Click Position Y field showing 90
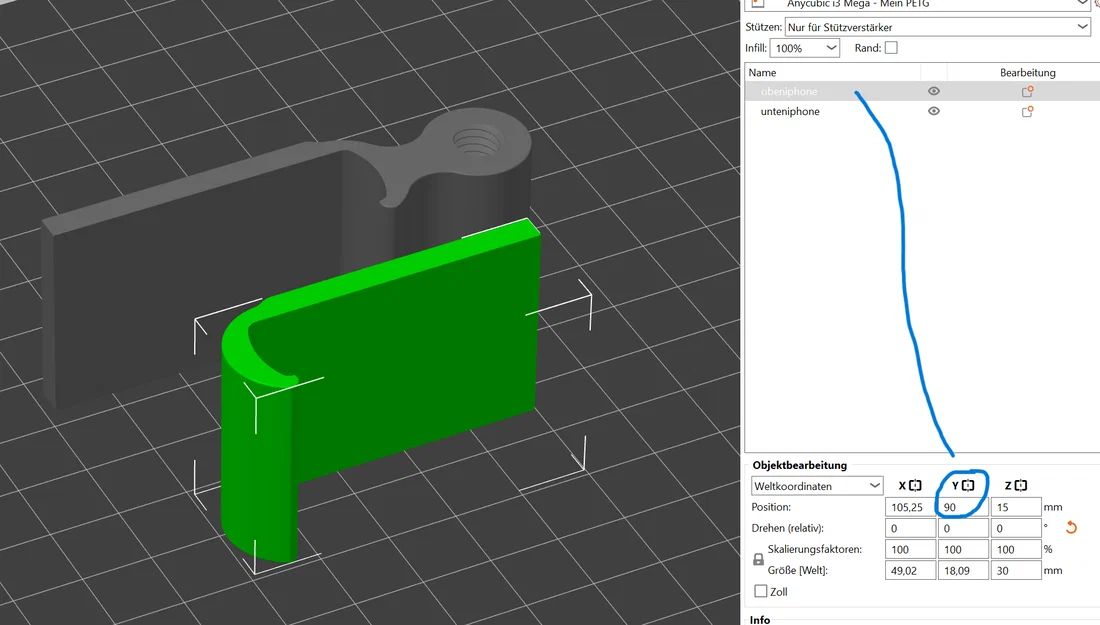1100x625 pixels. point(963,506)
